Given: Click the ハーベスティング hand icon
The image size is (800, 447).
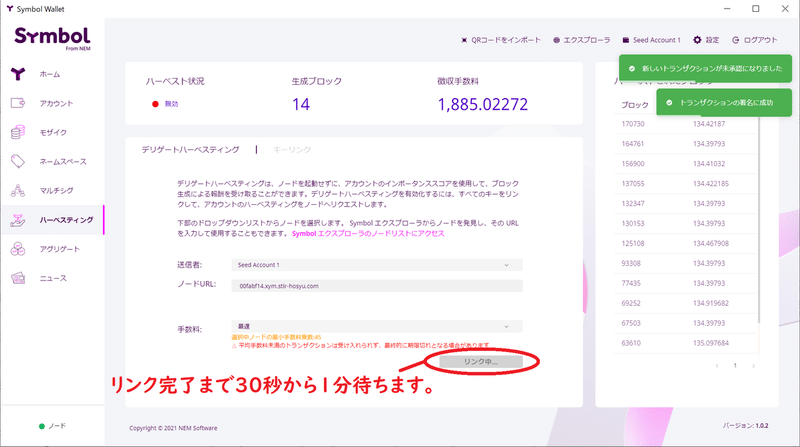Looking at the screenshot, I should (x=18, y=220).
